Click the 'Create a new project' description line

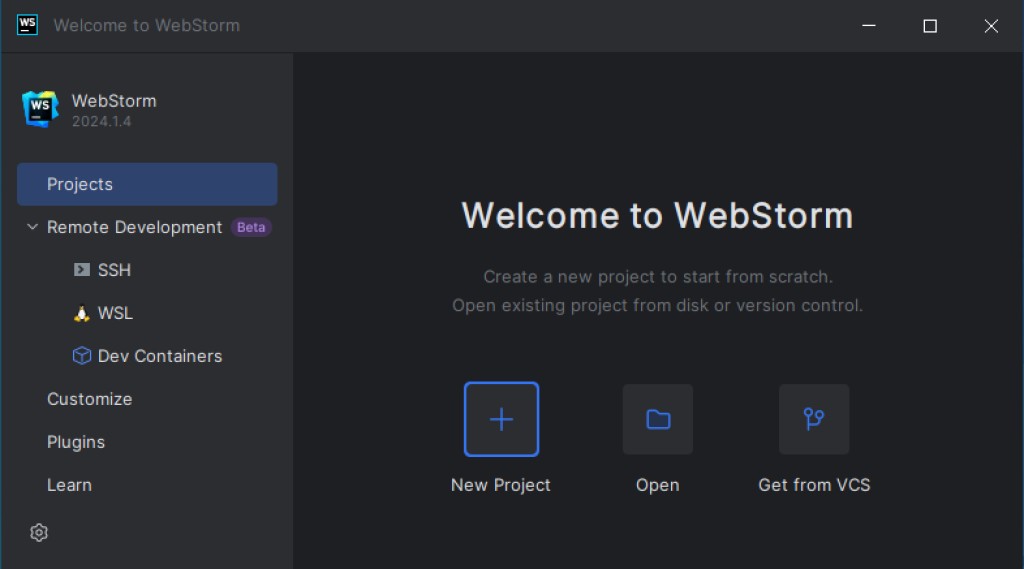click(x=658, y=277)
